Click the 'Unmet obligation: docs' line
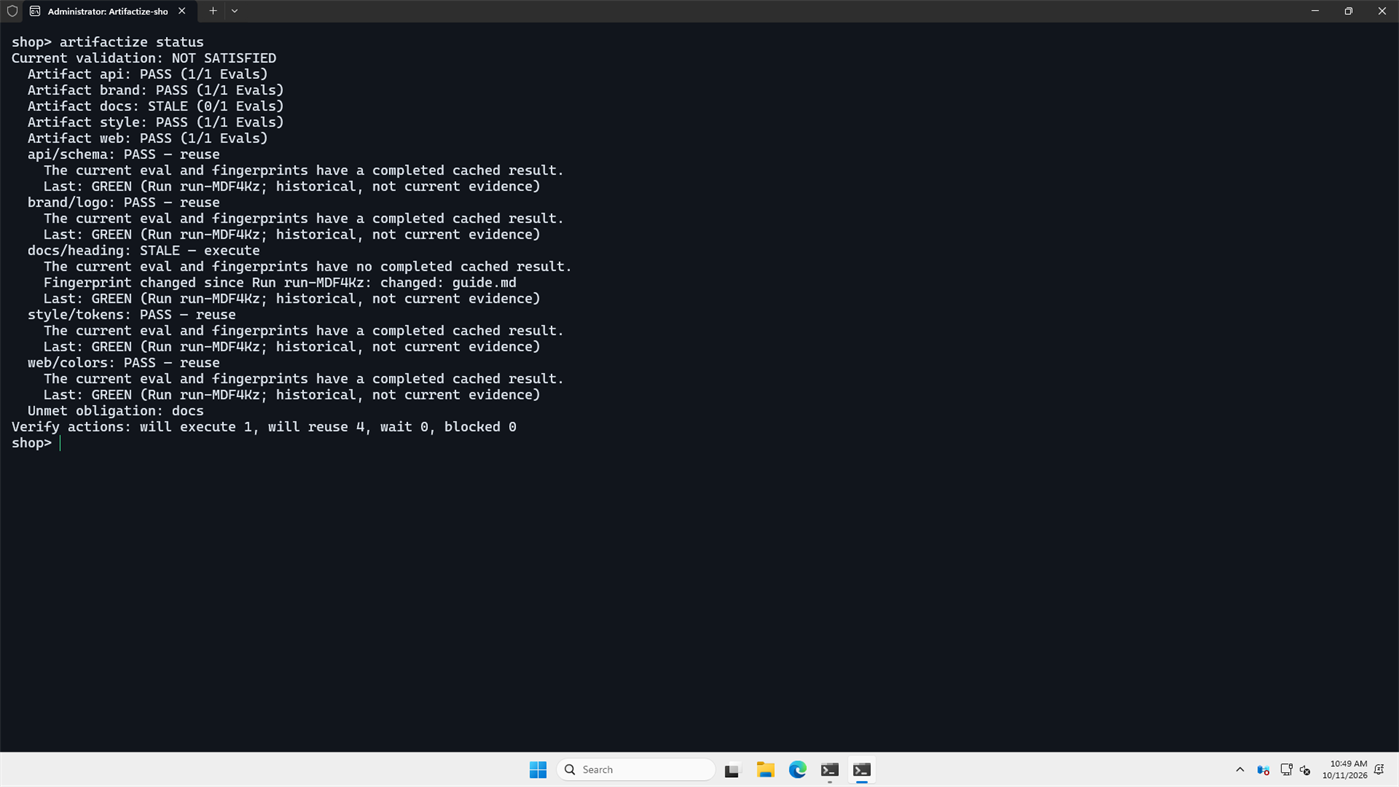Viewport: 1399px width, 787px height. tap(116, 410)
